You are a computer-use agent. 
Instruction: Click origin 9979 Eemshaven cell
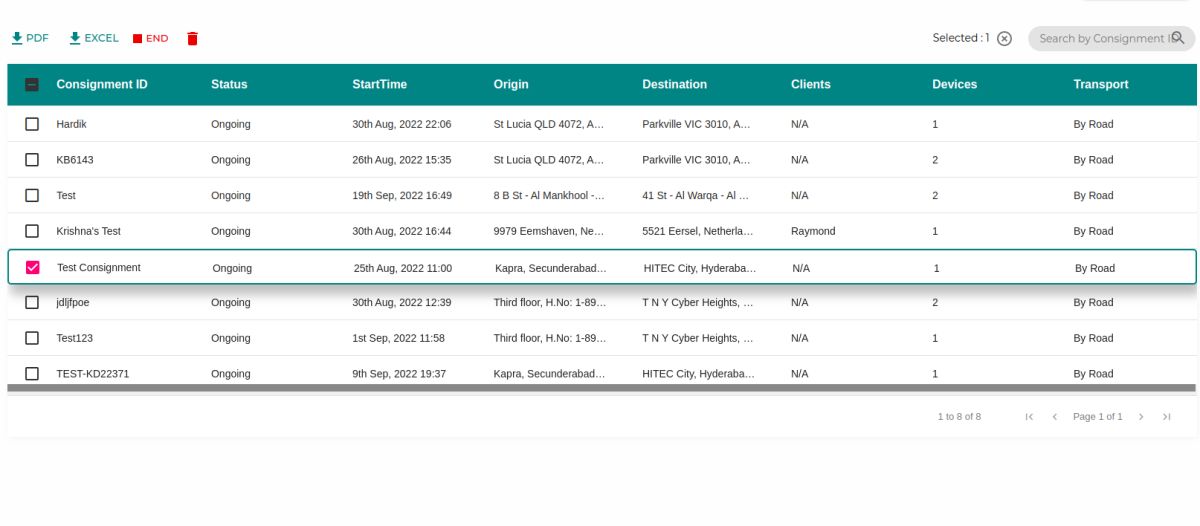[x=549, y=231]
